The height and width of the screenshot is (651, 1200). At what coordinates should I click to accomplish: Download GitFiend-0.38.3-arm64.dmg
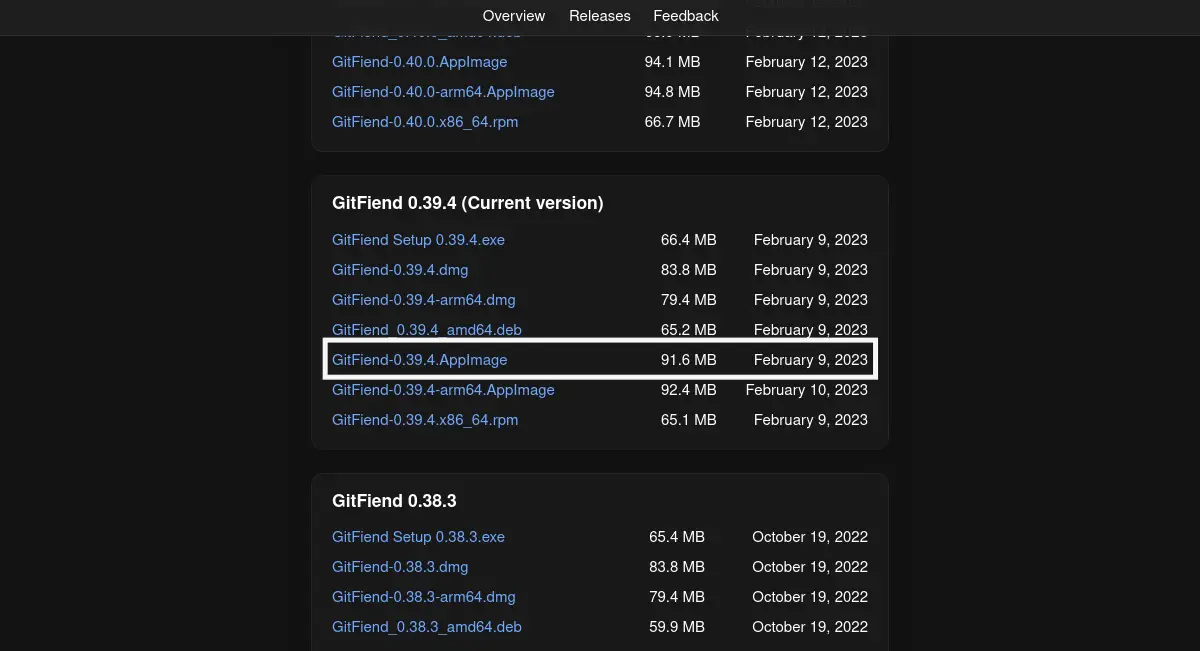(x=424, y=597)
